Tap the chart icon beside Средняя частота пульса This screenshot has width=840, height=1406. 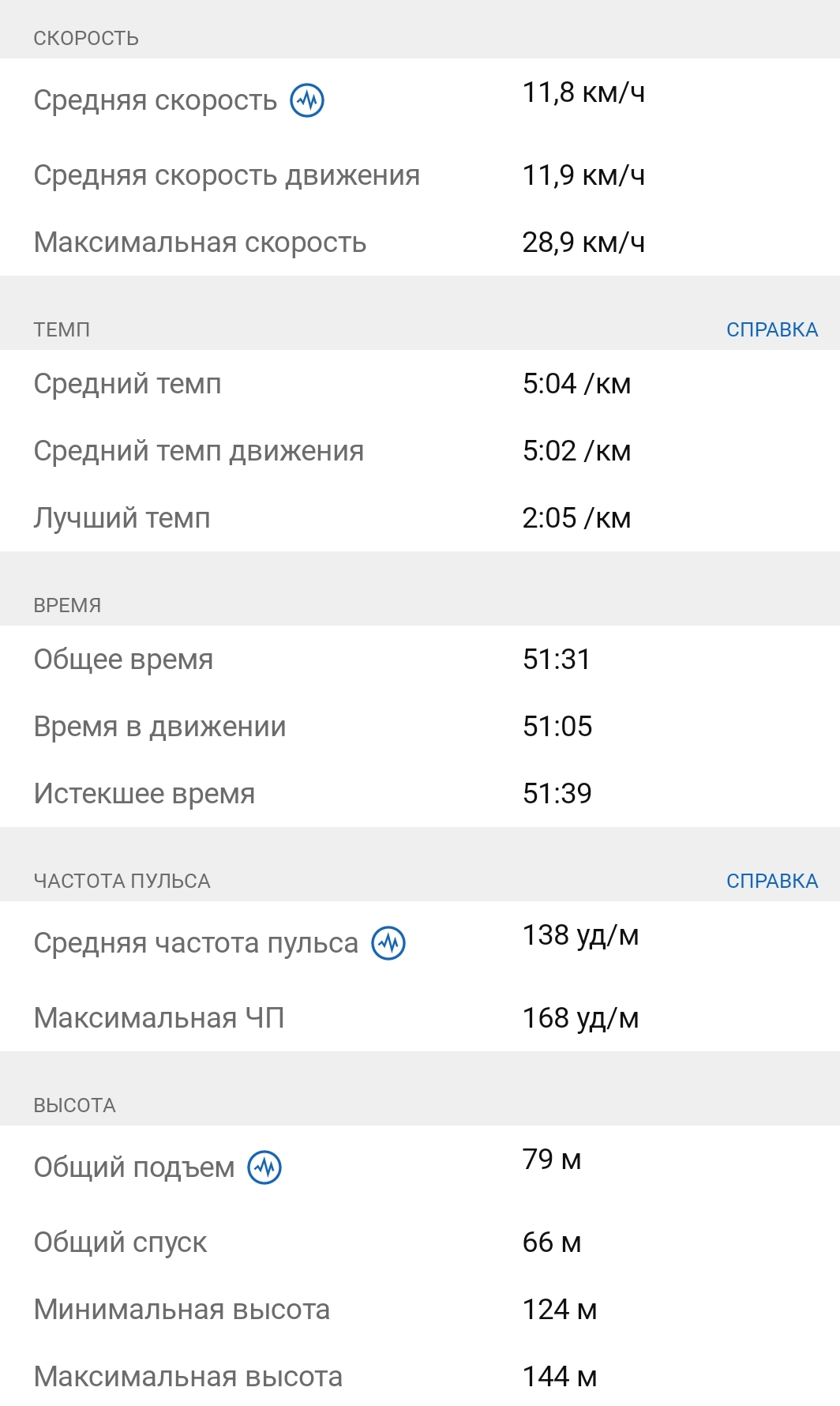coord(388,943)
